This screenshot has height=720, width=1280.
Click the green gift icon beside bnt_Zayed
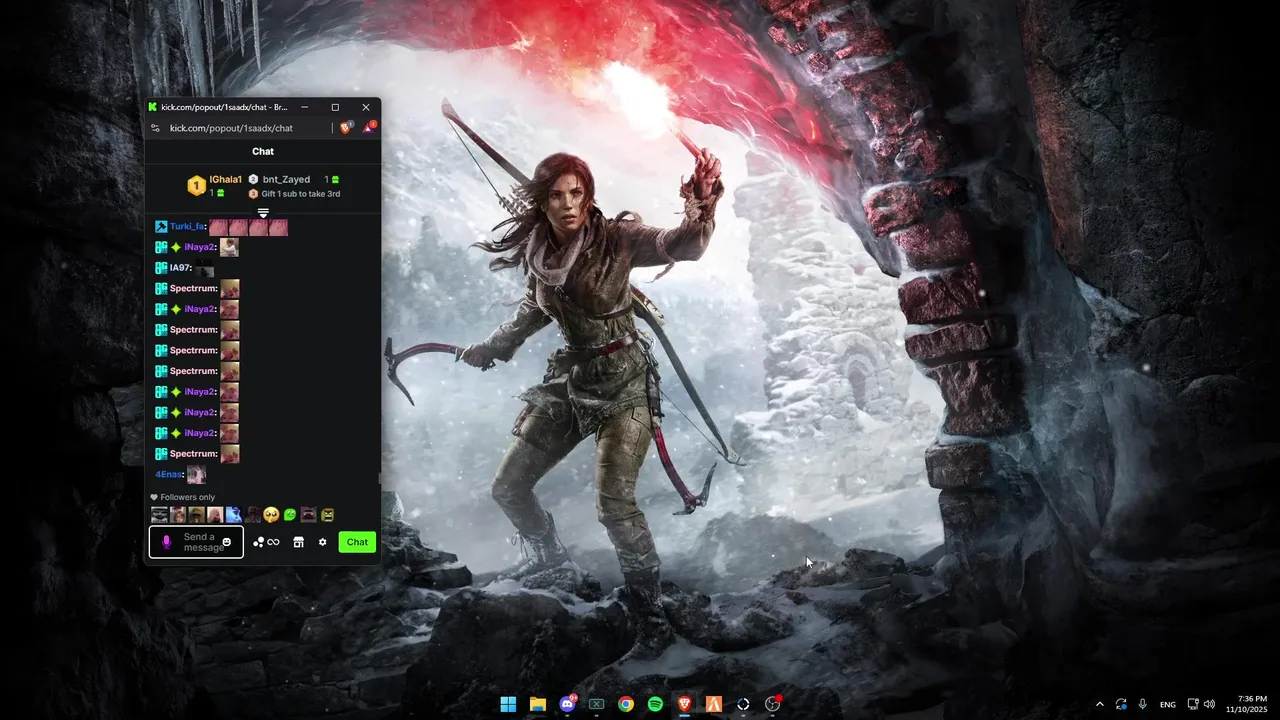(x=334, y=180)
